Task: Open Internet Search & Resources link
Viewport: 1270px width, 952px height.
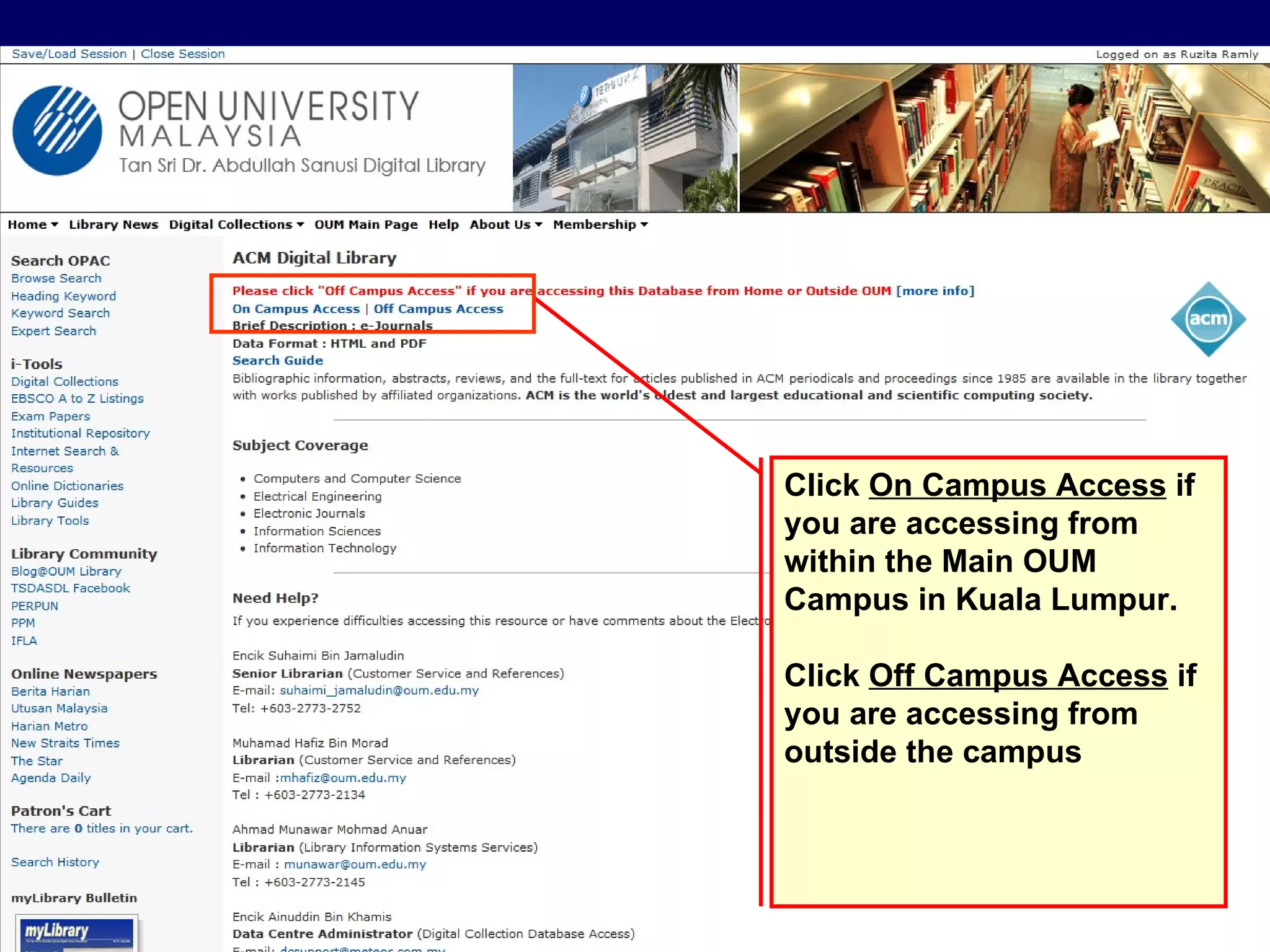Action: click(65, 459)
